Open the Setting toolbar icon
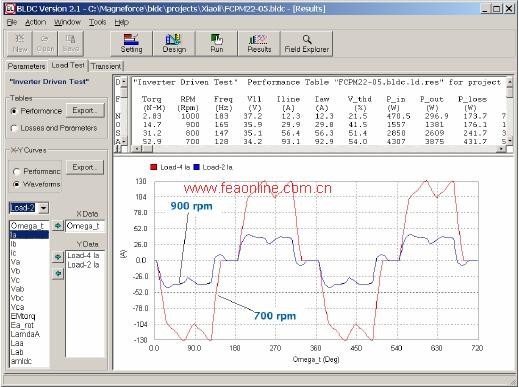This screenshot has height=387, width=519. [131, 43]
